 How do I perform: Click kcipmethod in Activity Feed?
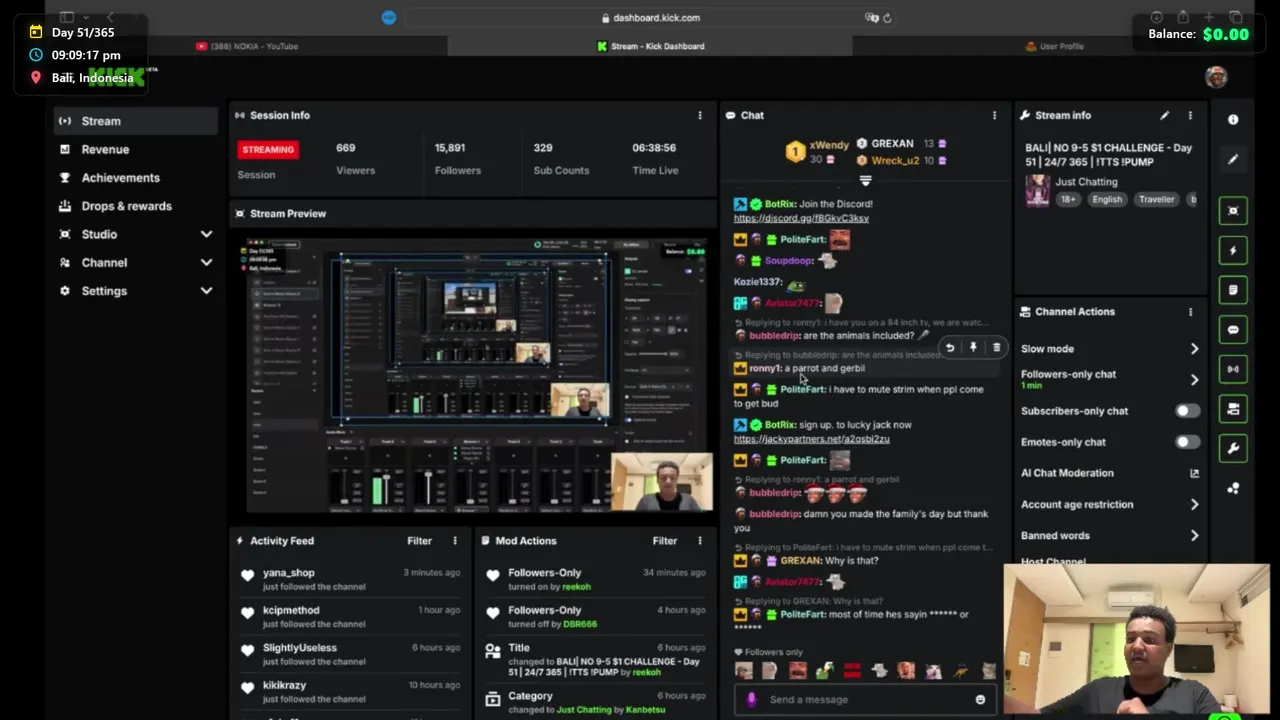tap(291, 610)
